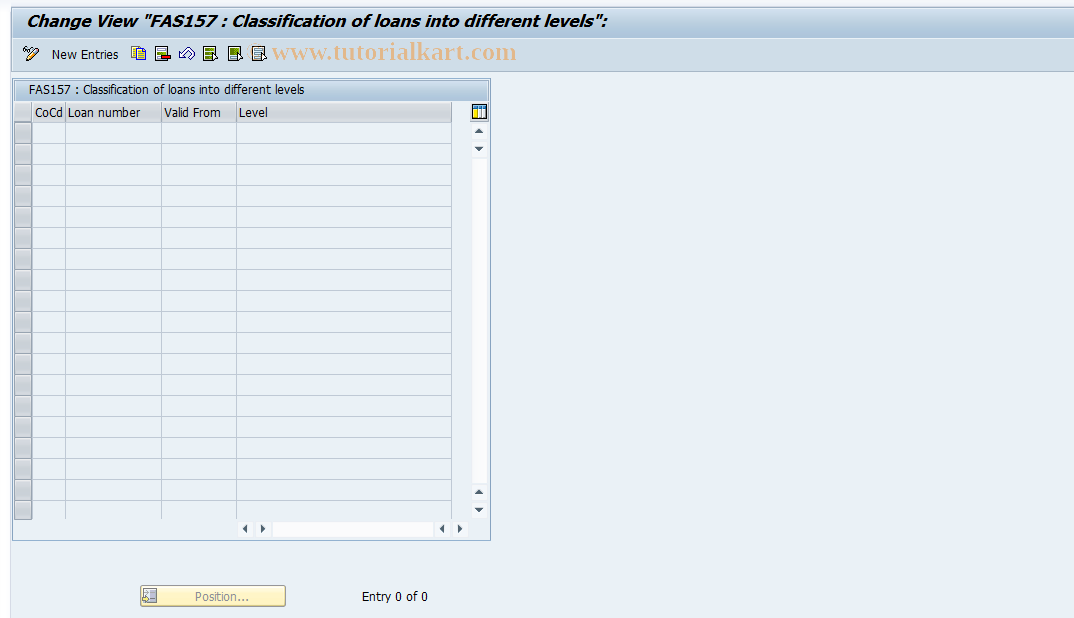Image resolution: width=1074 pixels, height=618 pixels.
Task: Click the leftmost left arrow of horizontal scrollbar
Action: point(245,529)
